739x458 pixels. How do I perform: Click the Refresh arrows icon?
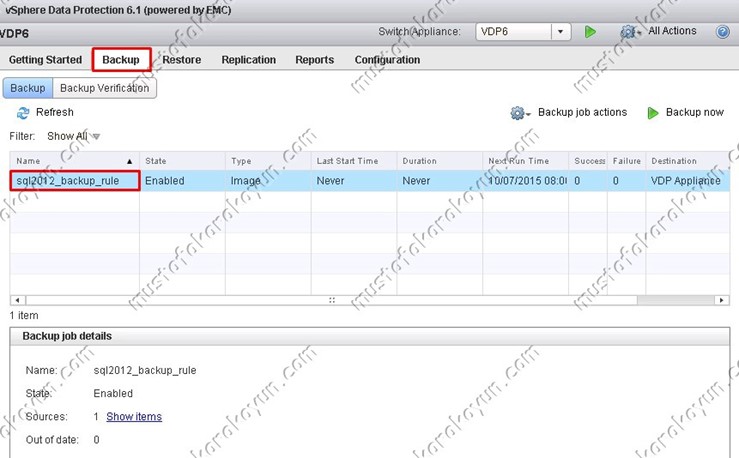(x=23, y=113)
